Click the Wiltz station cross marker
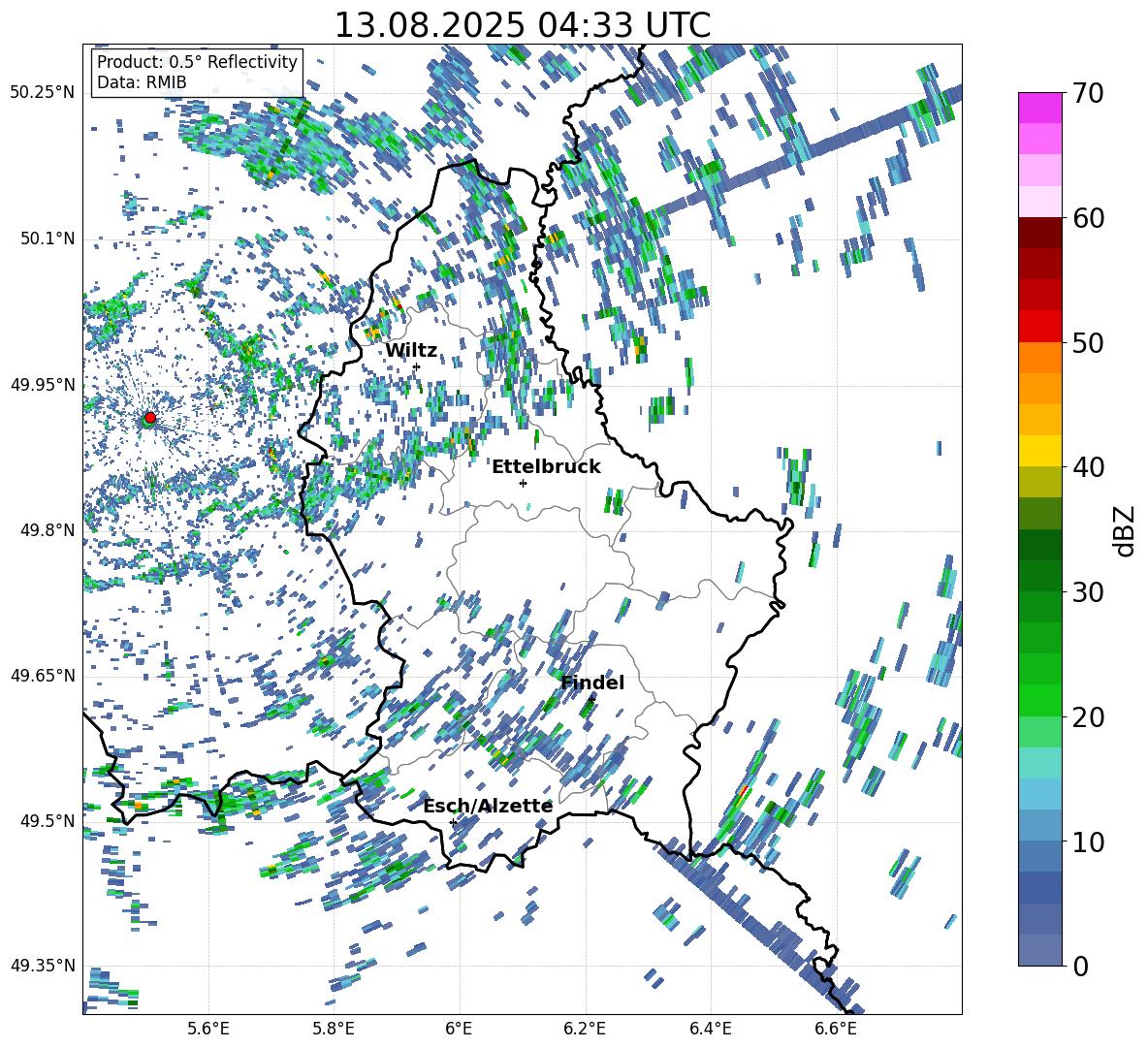This screenshot has width=1148, height=1048. pos(417,366)
